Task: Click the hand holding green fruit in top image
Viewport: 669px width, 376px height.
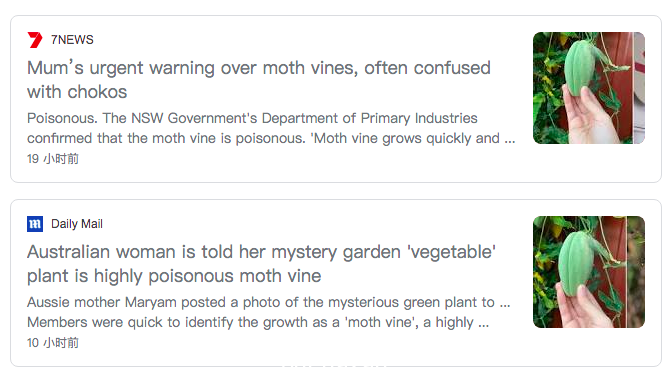Action: (x=585, y=115)
